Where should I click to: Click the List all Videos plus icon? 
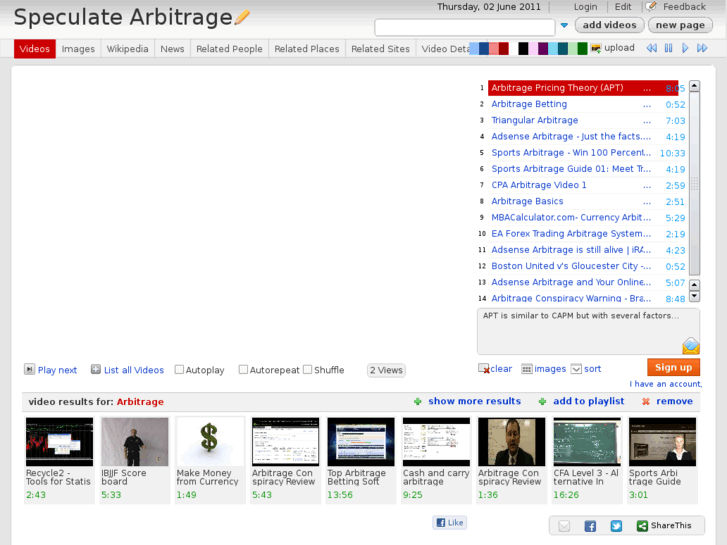pos(96,369)
